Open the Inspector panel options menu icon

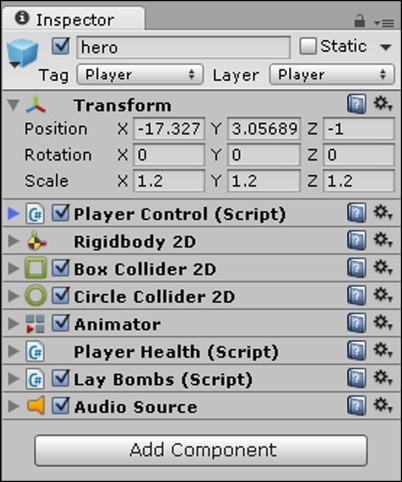384,23
